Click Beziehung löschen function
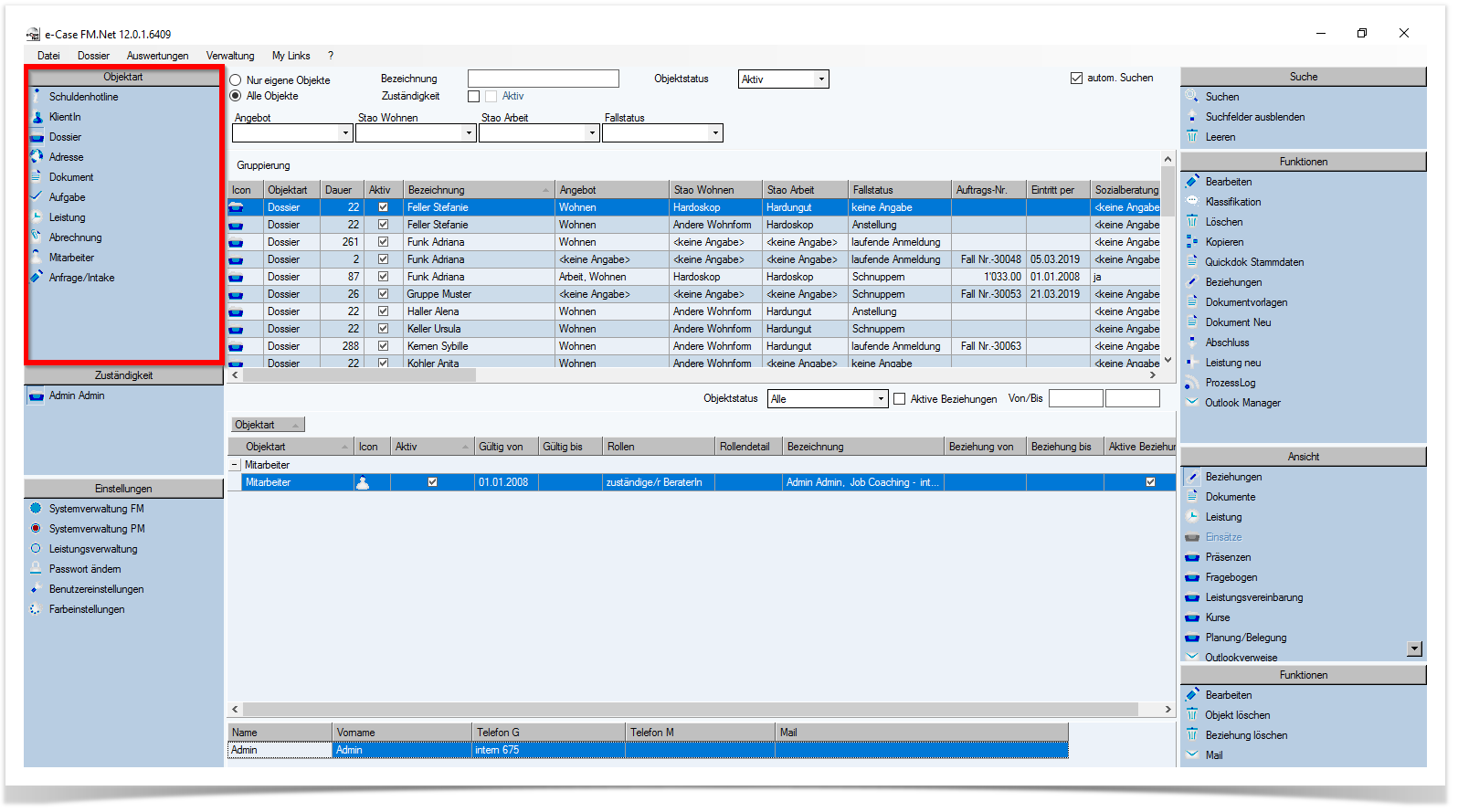This screenshot has width=1458, height=812. point(1246,735)
